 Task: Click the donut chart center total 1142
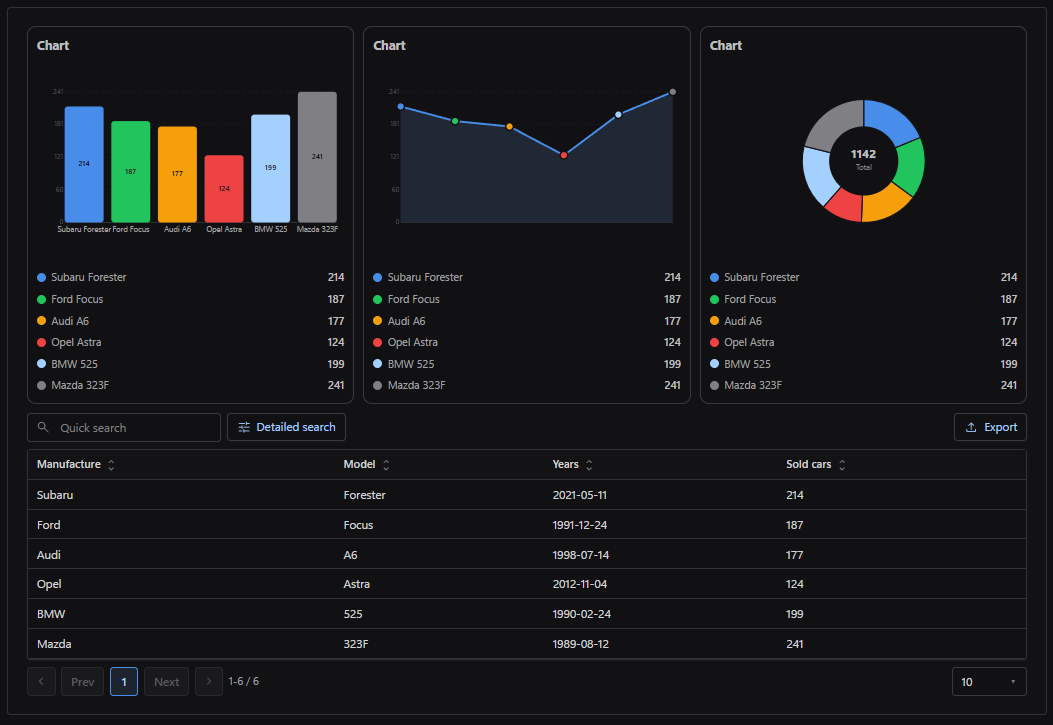pos(864,154)
